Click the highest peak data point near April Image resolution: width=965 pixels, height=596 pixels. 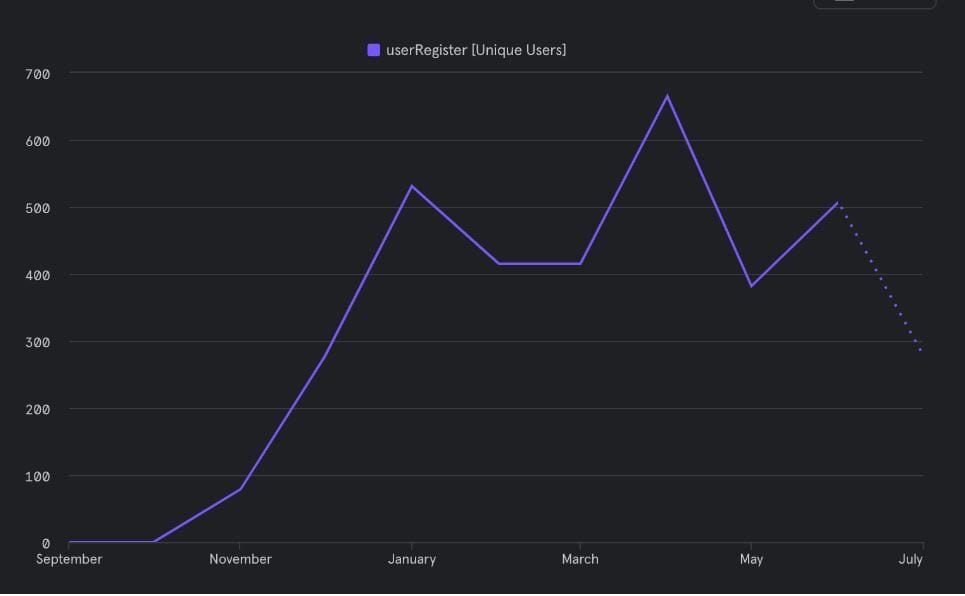pyautogui.click(x=667, y=96)
